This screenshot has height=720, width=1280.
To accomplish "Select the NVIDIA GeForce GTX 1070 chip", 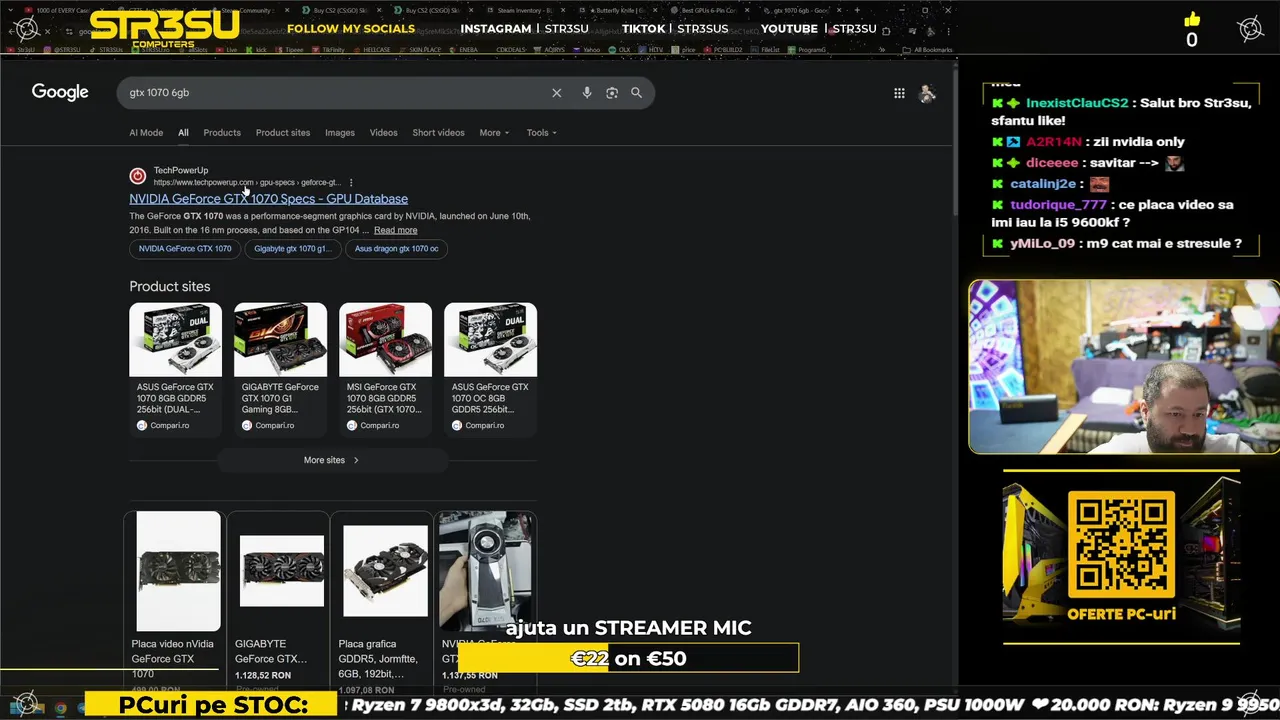I will coord(185,249).
